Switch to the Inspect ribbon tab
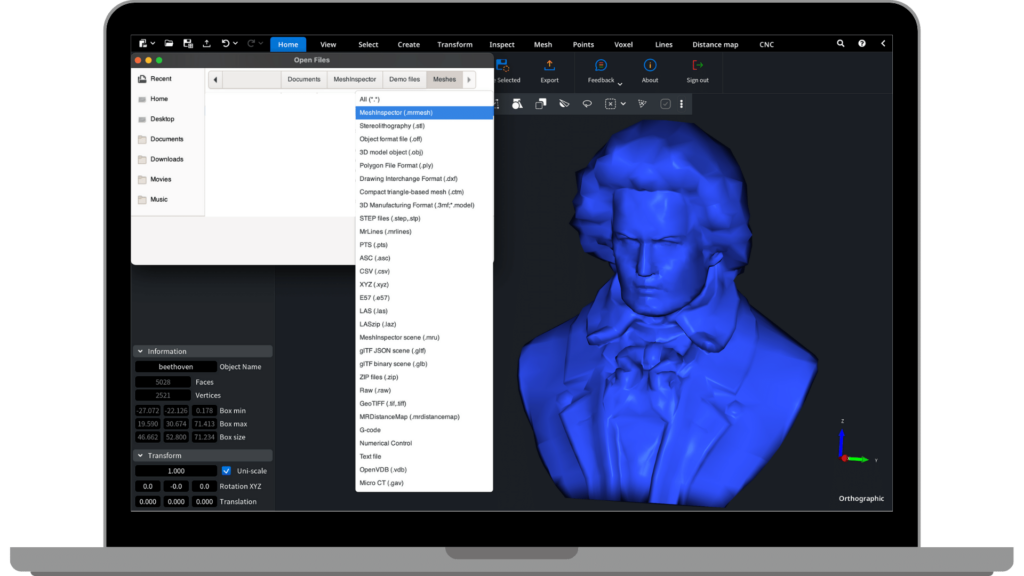 502,44
